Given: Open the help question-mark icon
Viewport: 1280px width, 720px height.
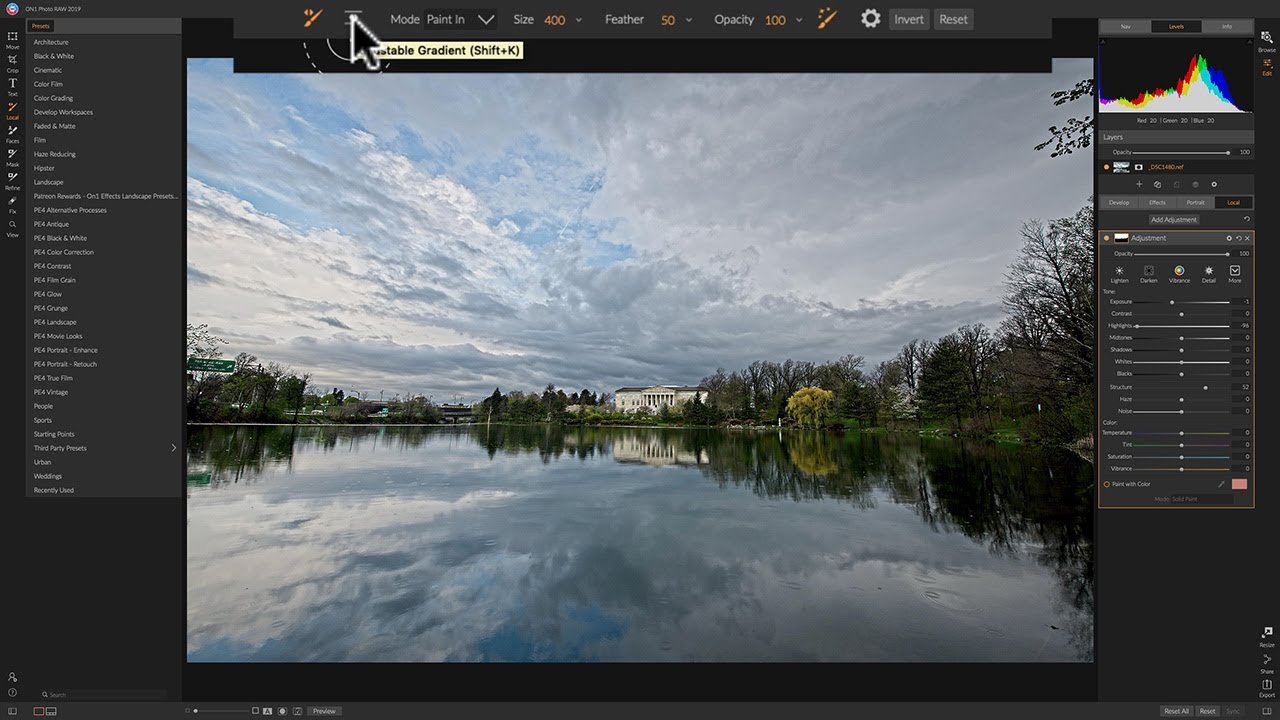Looking at the screenshot, I should (12, 692).
